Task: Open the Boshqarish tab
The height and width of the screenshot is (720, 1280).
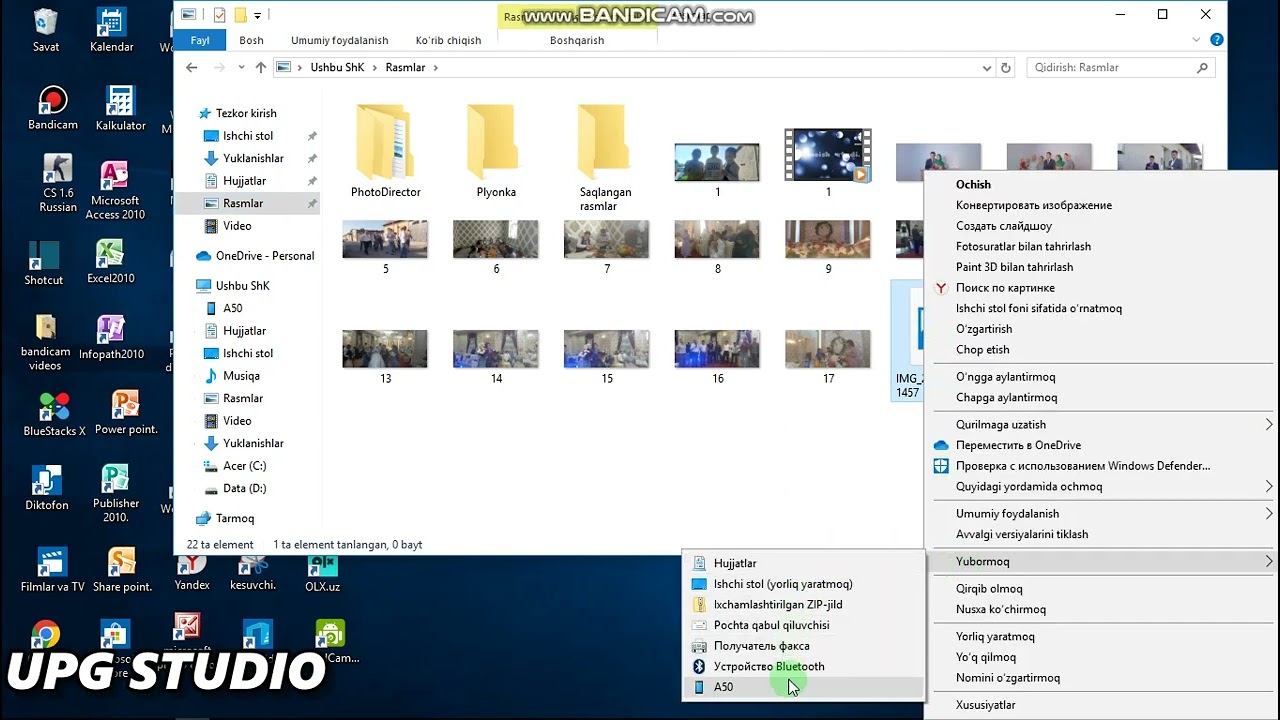Action: (x=577, y=40)
